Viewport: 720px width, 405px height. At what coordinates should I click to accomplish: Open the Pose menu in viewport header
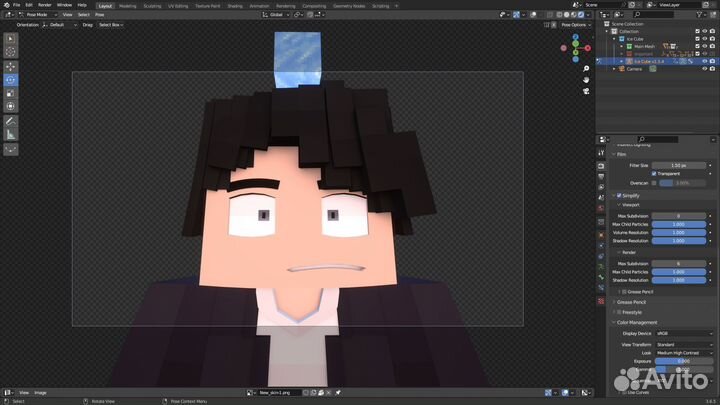[x=99, y=15]
